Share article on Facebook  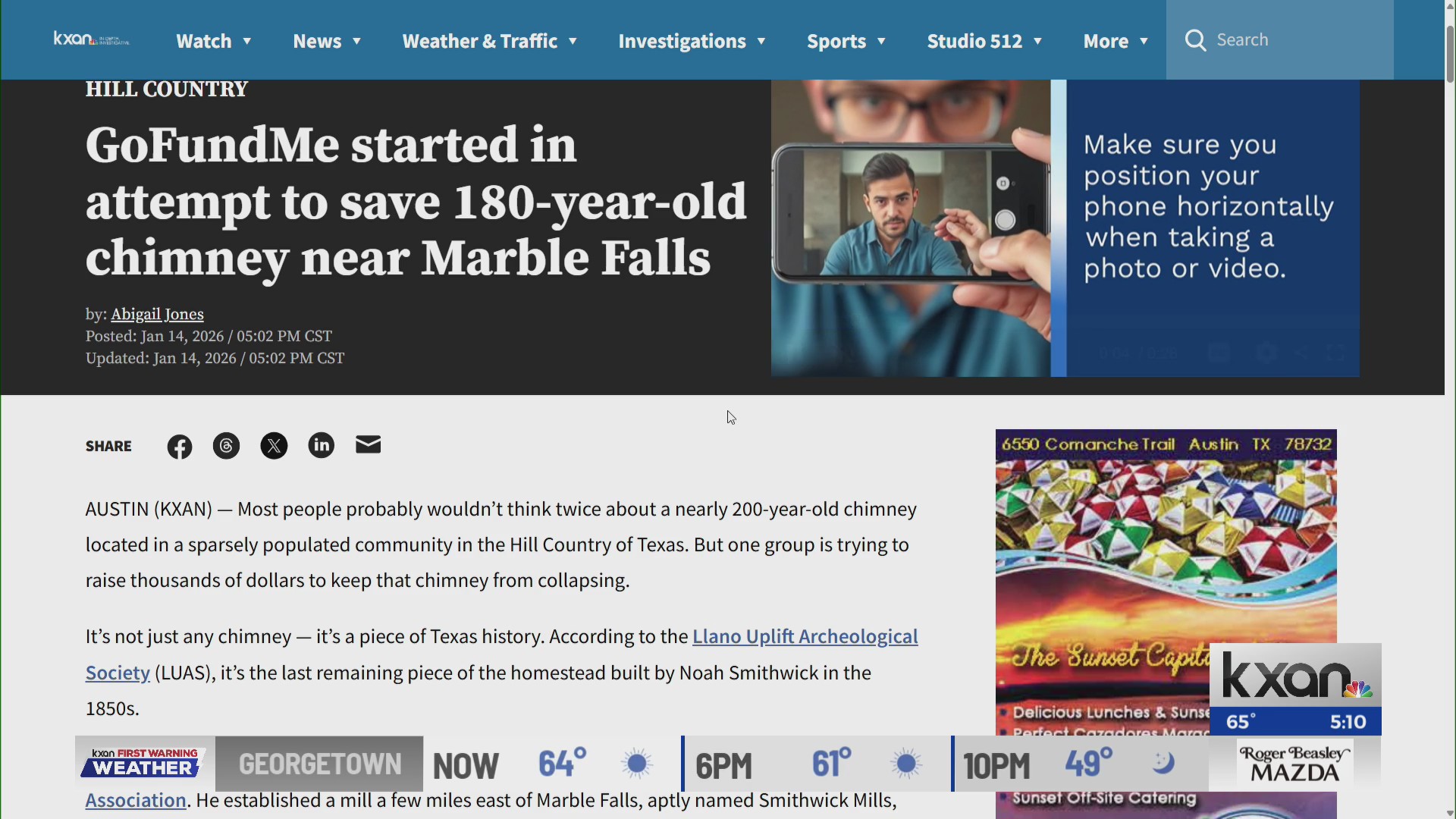(180, 447)
